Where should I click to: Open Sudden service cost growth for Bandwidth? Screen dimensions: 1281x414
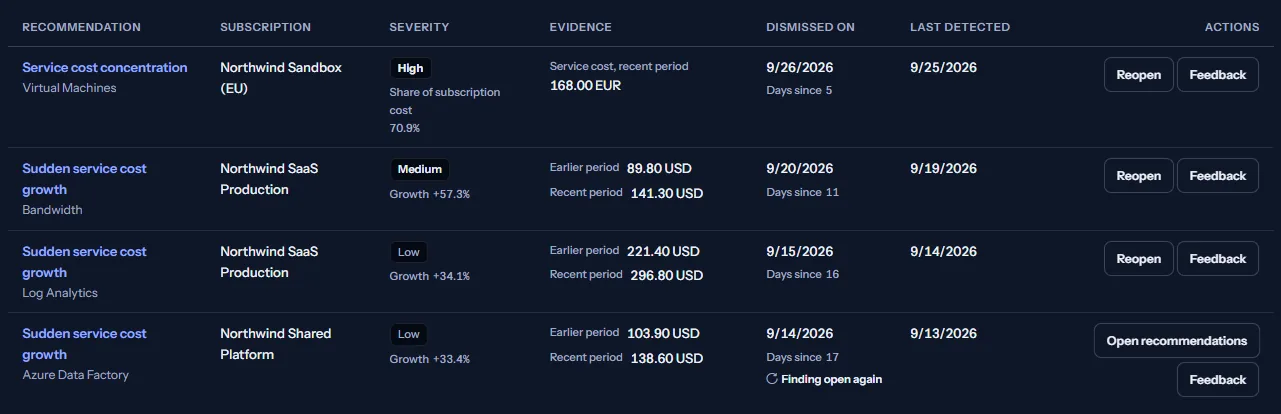point(84,179)
